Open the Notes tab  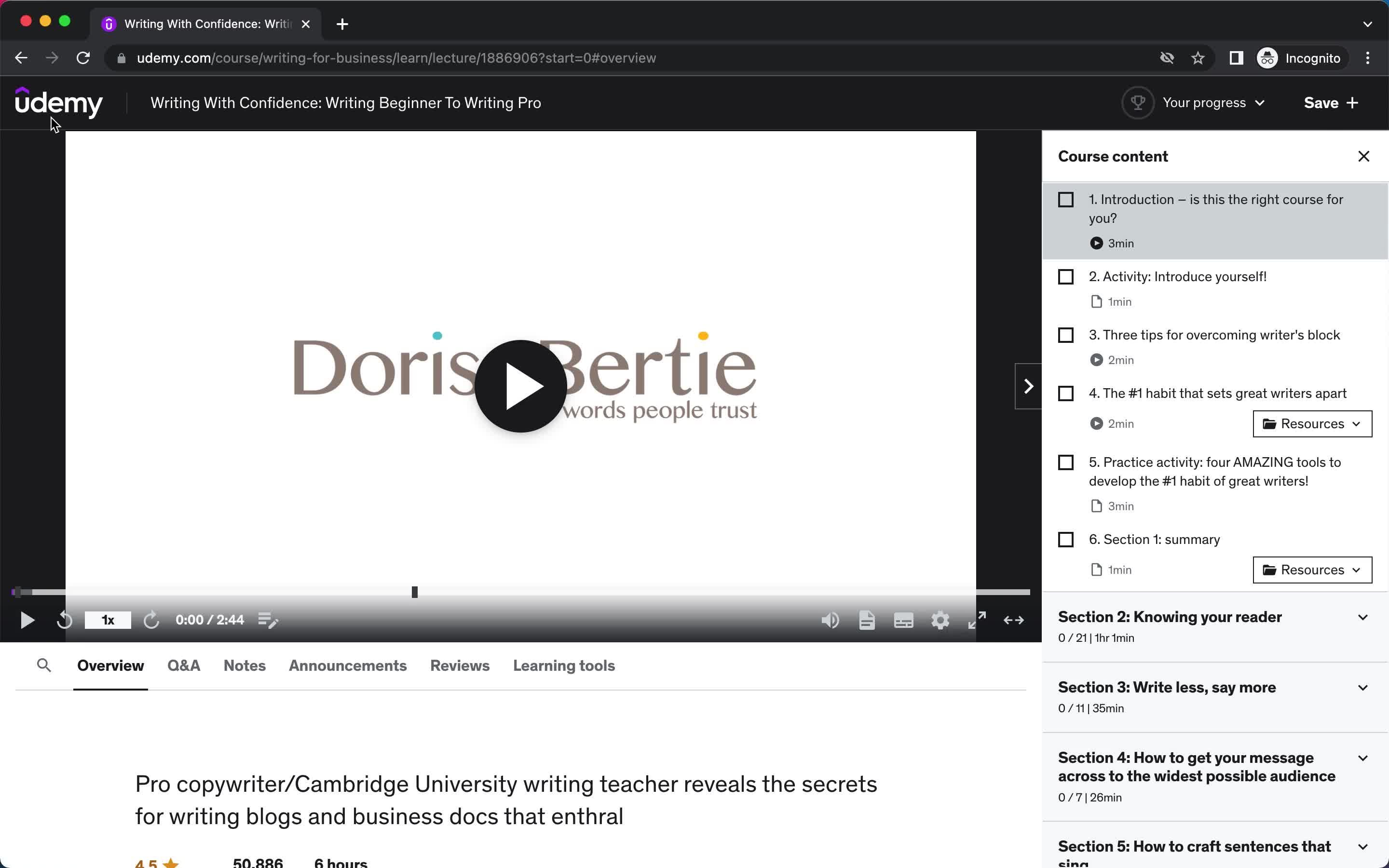click(245, 665)
